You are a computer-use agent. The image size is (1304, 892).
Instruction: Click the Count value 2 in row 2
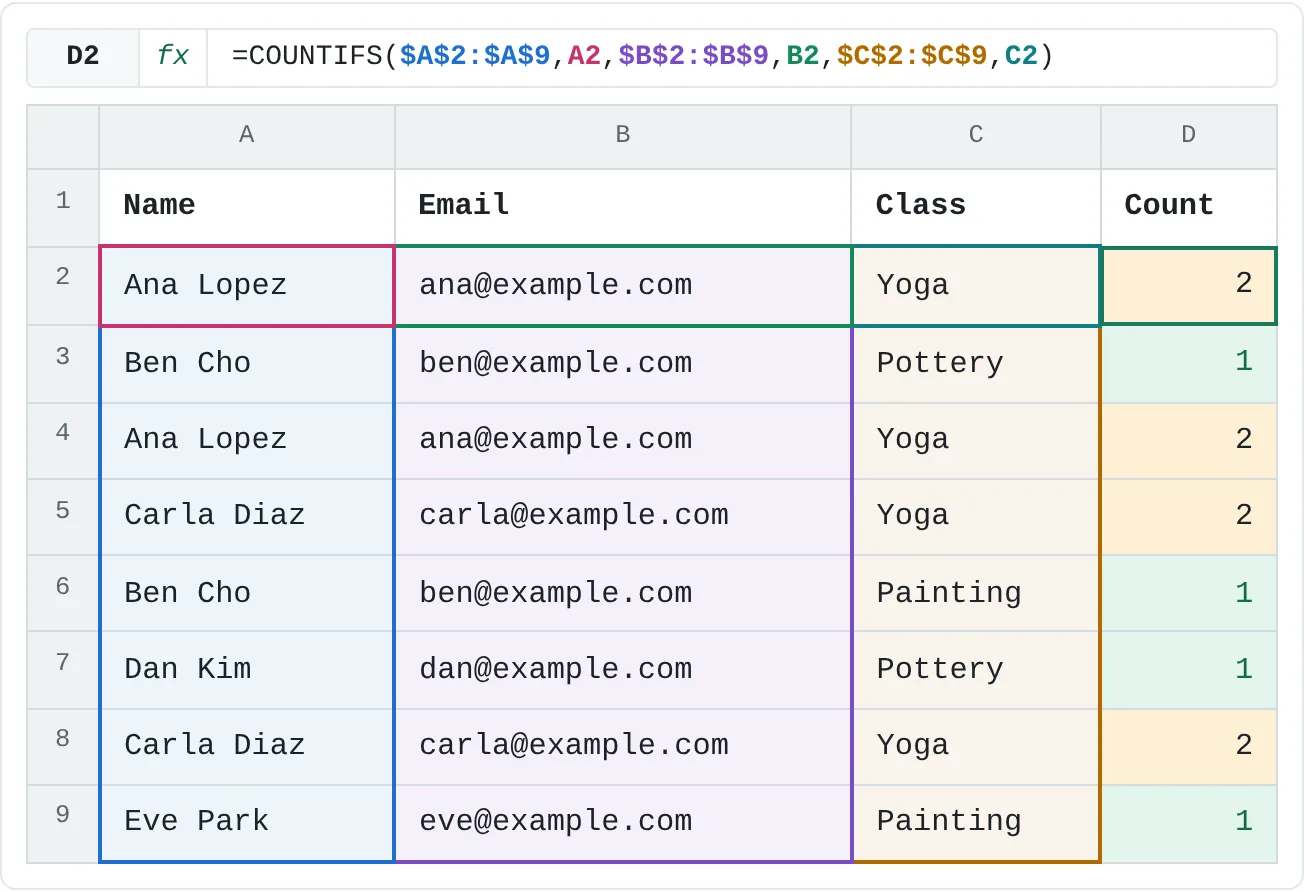(x=1188, y=286)
